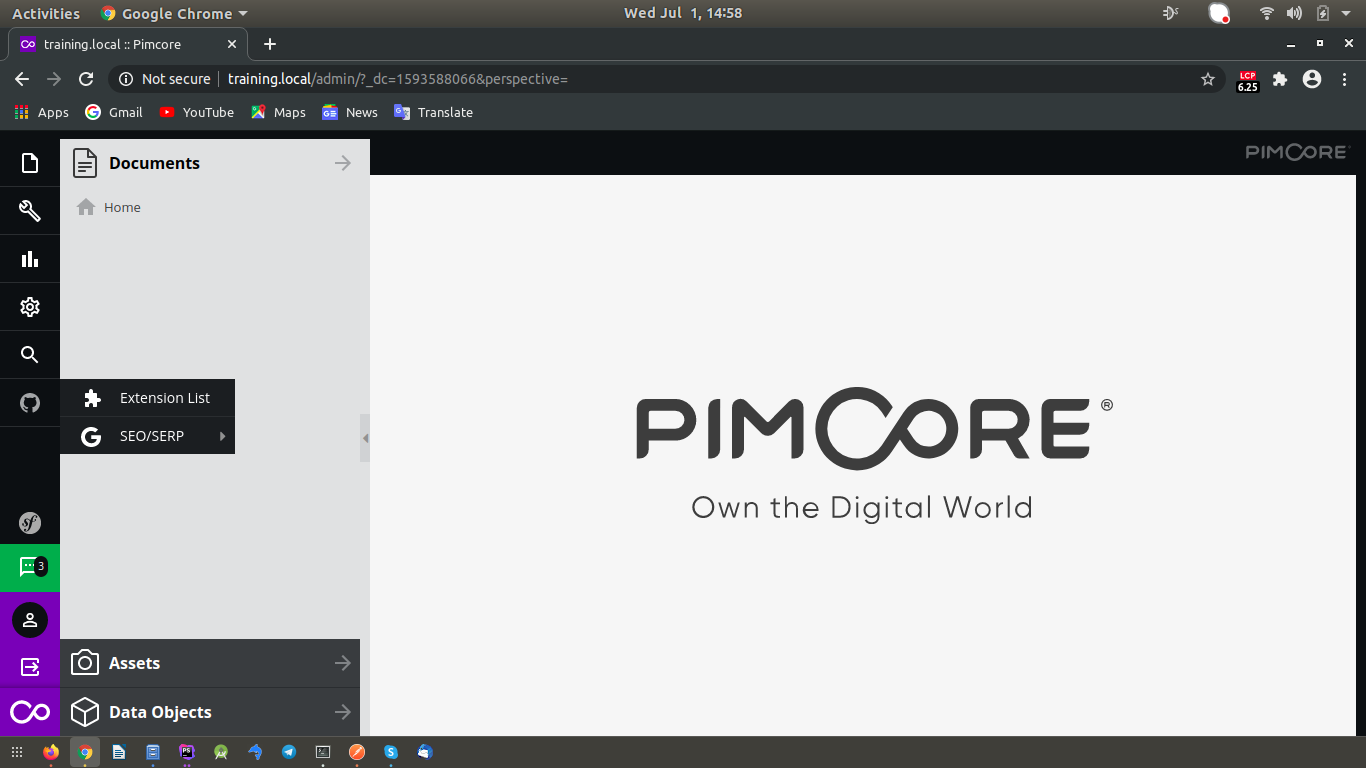
Task: Click Activities in the top bar
Action: [x=46, y=13]
